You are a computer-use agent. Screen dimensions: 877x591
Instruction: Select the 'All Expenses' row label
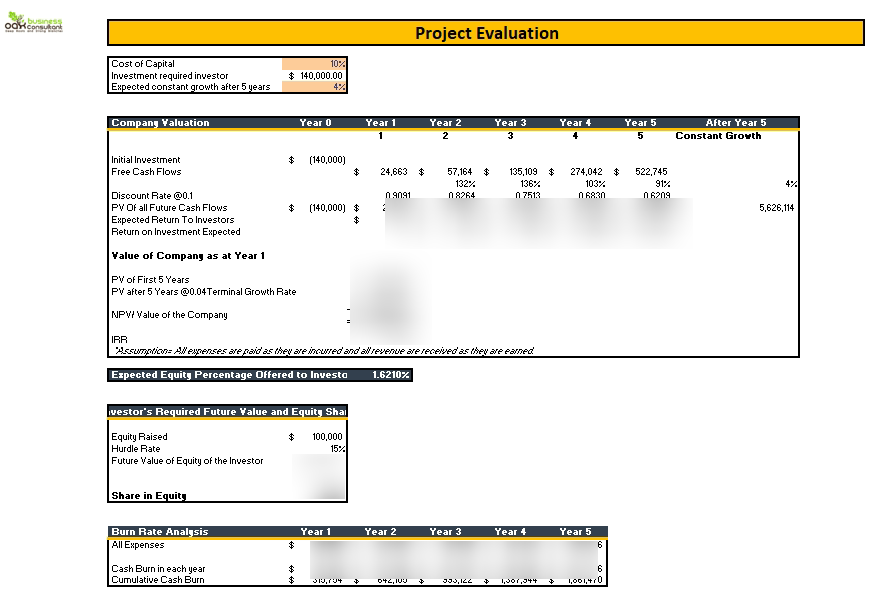tap(138, 545)
